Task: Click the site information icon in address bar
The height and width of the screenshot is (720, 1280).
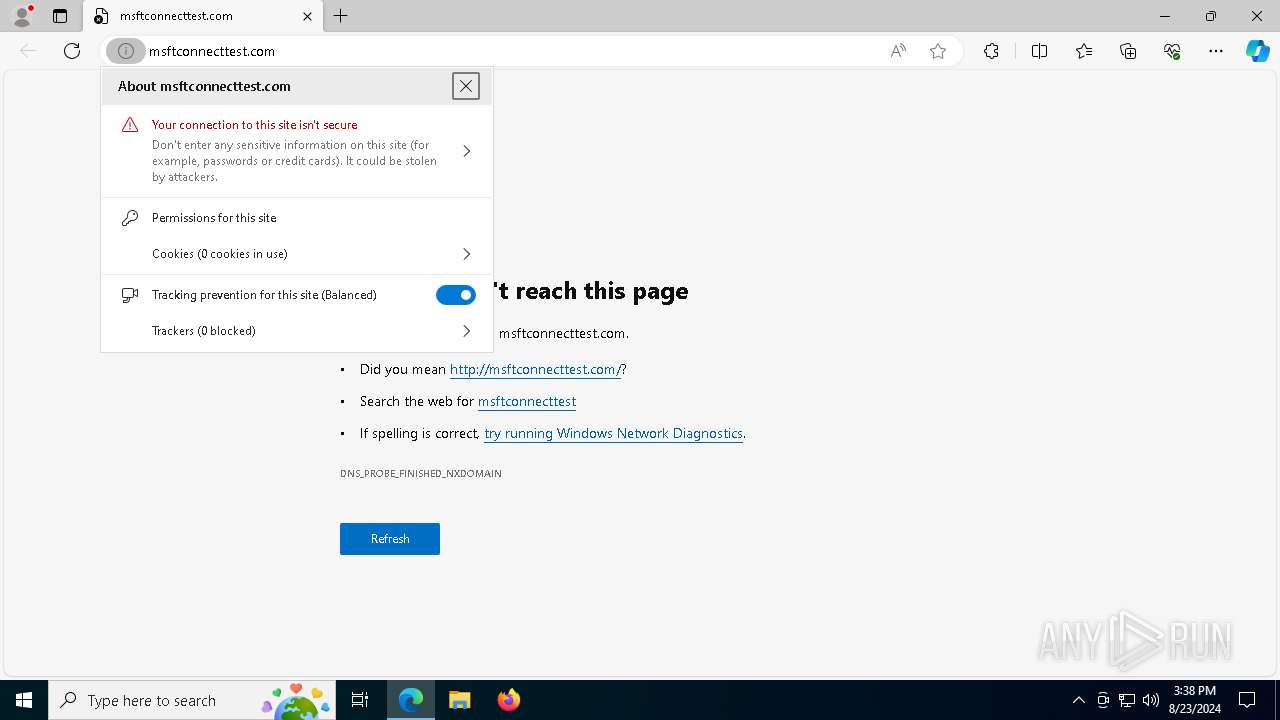Action: pos(126,51)
